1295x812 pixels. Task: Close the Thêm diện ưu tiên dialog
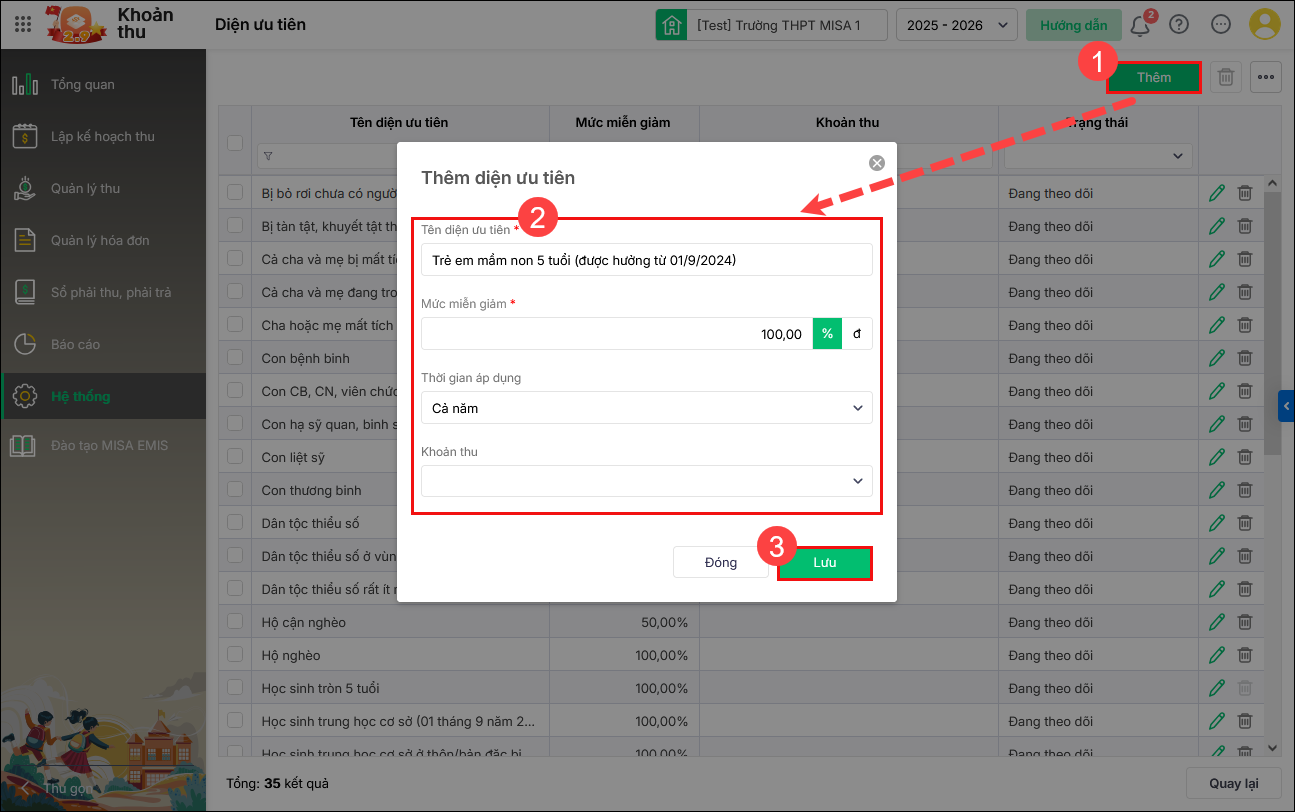pyautogui.click(x=877, y=163)
